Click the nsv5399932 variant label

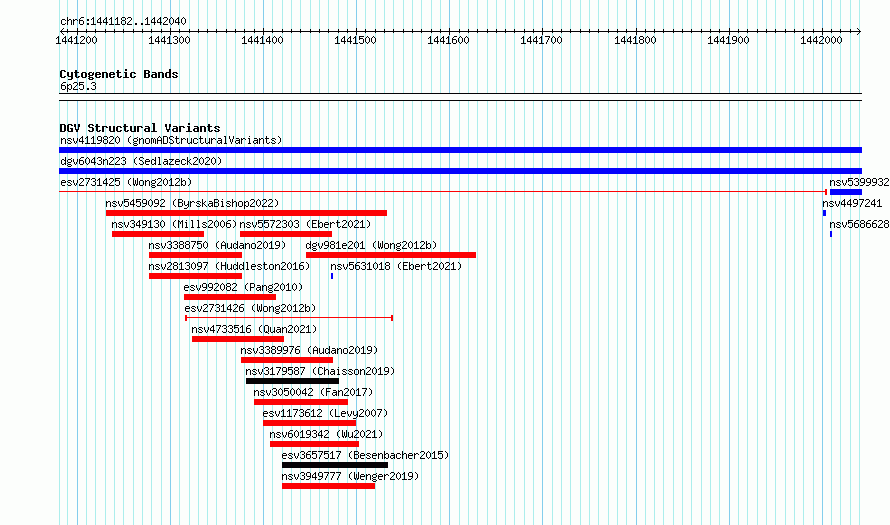click(x=859, y=182)
